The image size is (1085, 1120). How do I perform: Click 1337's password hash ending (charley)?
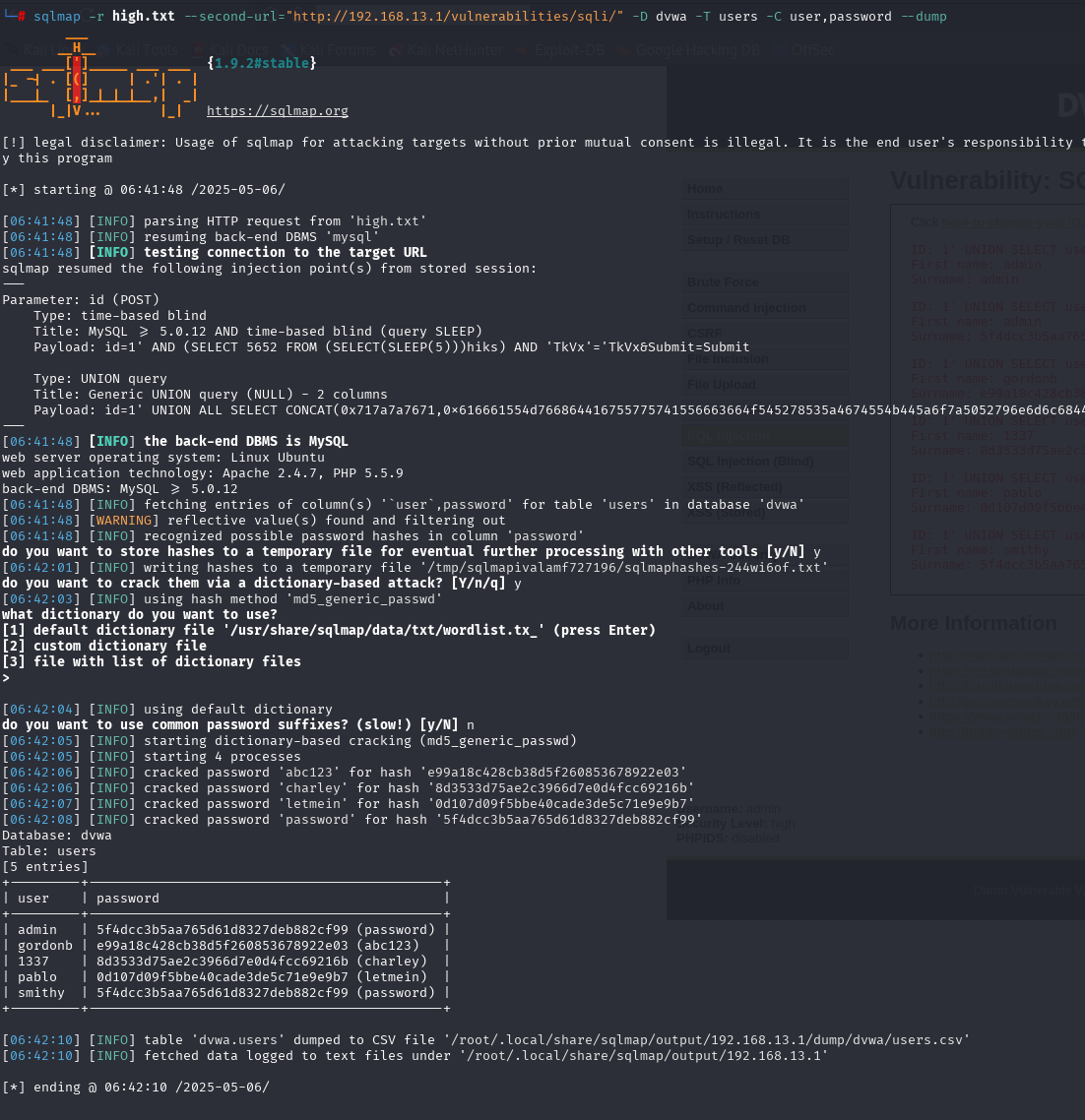[262, 961]
